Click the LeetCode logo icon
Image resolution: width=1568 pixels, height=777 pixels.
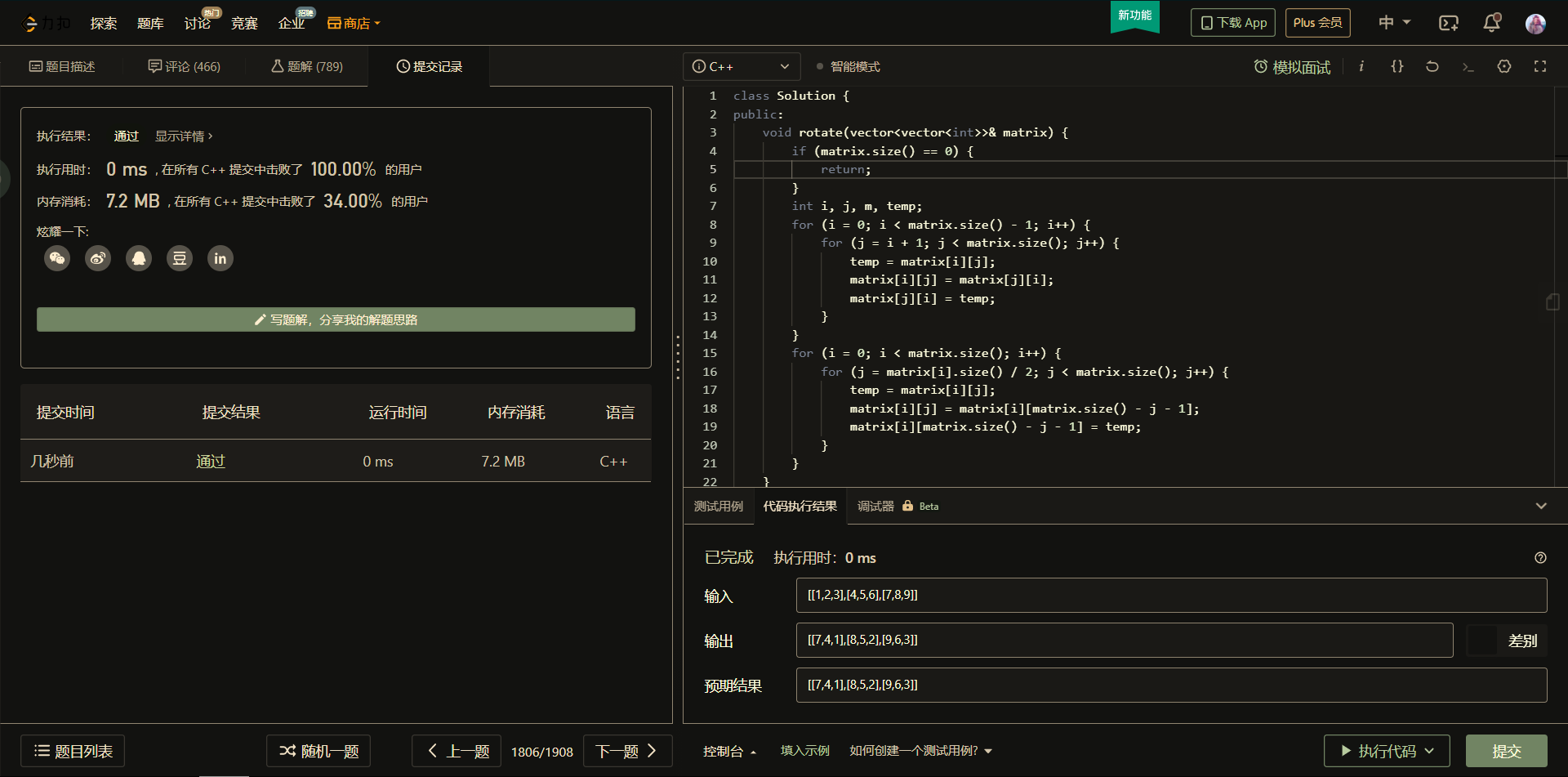(x=31, y=24)
